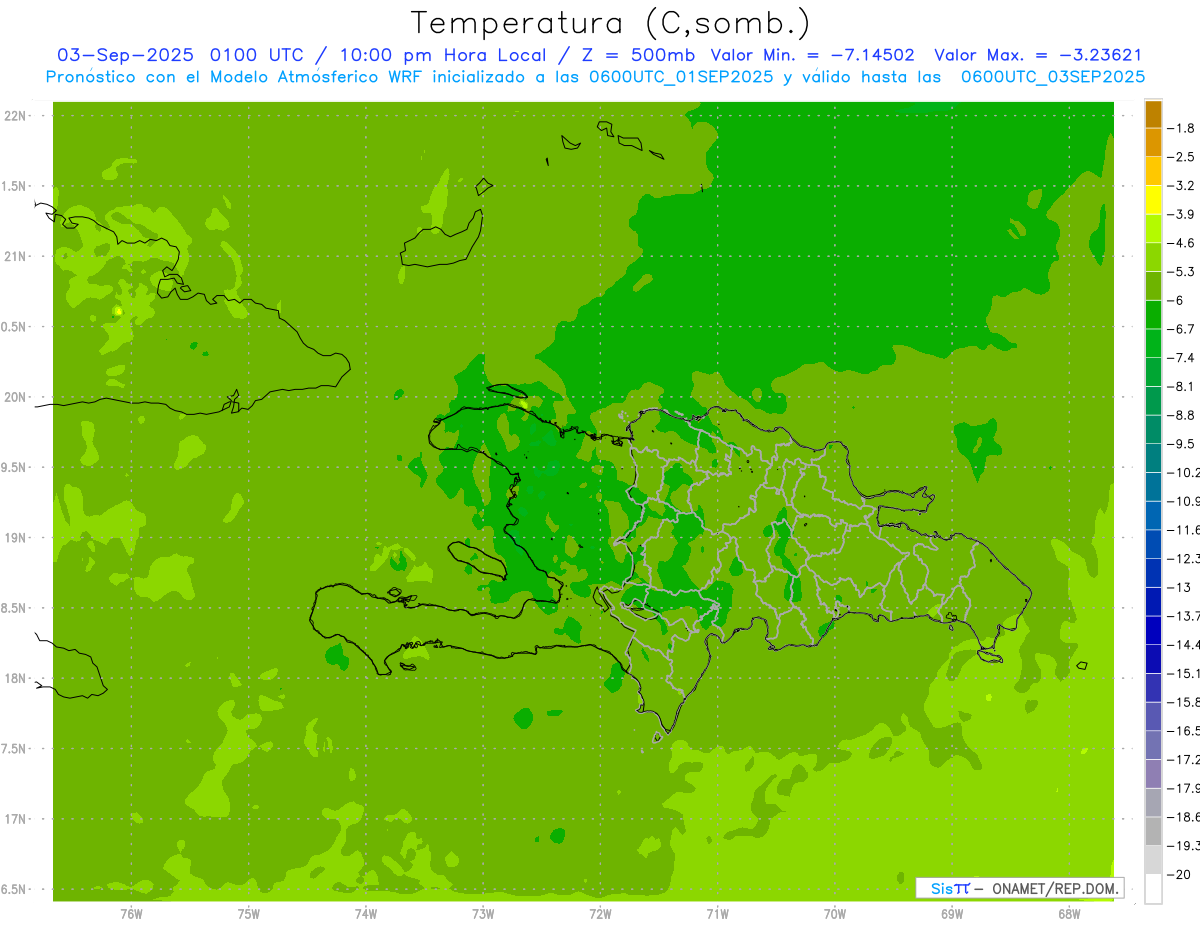Click the 21N latitude axis label
The height and width of the screenshot is (927, 1200).
17,256
